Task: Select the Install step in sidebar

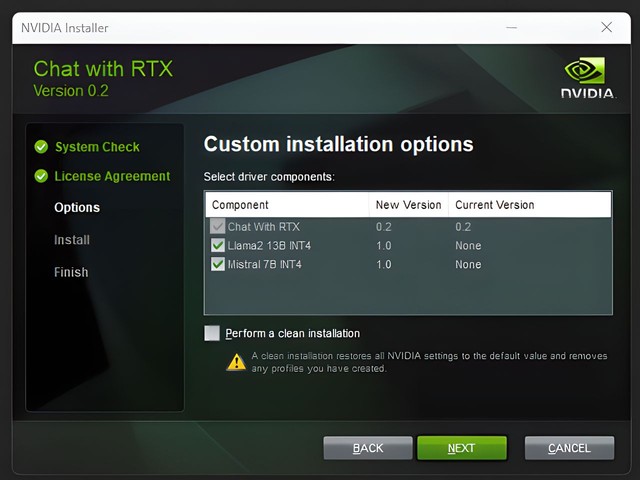Action: point(72,240)
